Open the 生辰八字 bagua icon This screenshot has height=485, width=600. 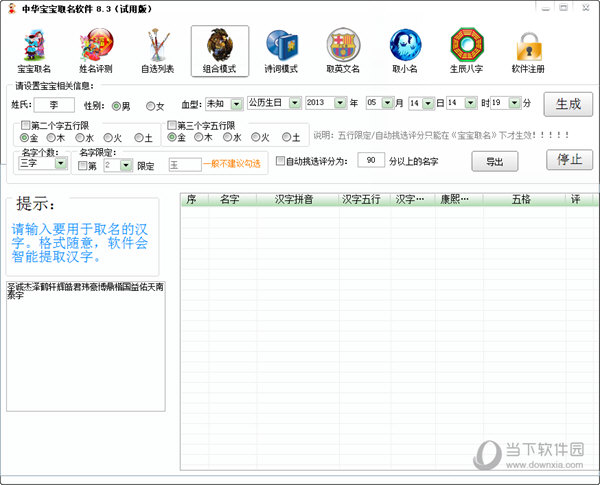point(466,51)
